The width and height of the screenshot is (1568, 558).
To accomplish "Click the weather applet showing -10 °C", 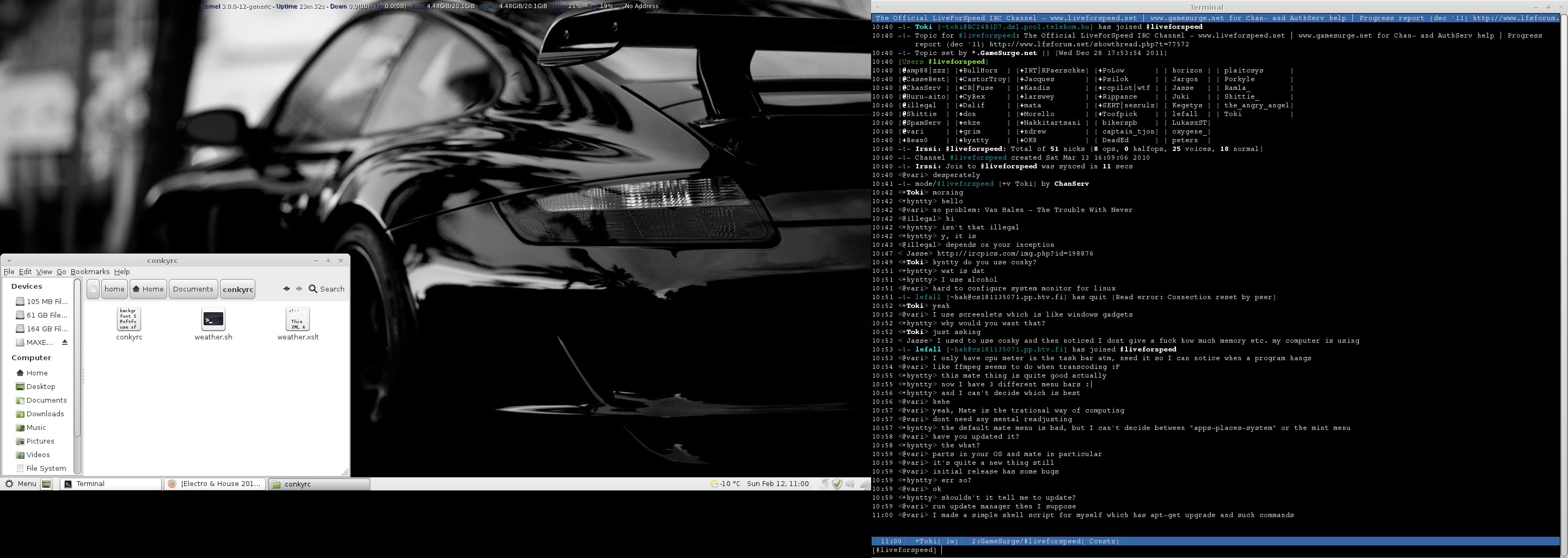I will click(x=726, y=484).
